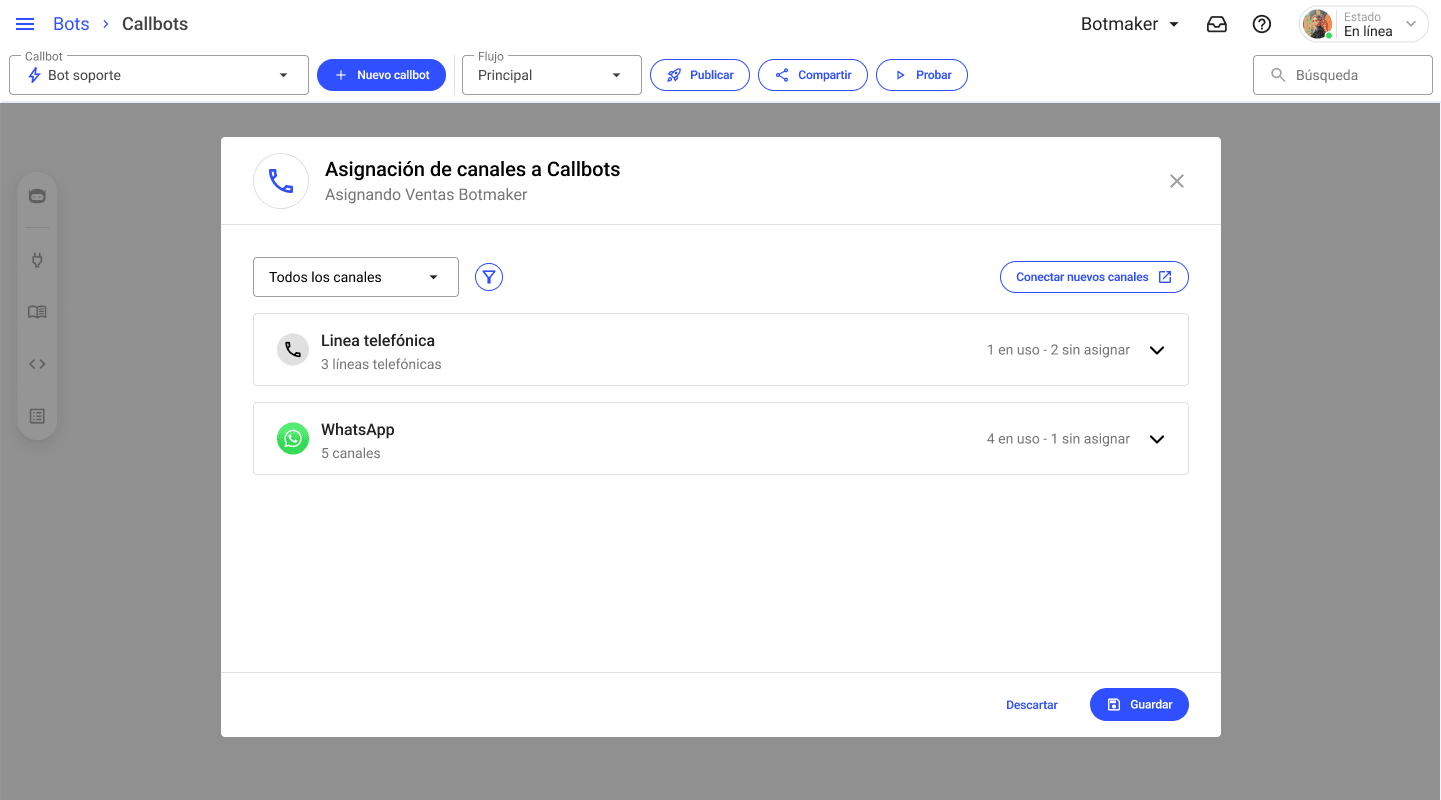The width and height of the screenshot is (1441, 800).
Task: Click the phone icon in dialog header
Action: (281, 181)
